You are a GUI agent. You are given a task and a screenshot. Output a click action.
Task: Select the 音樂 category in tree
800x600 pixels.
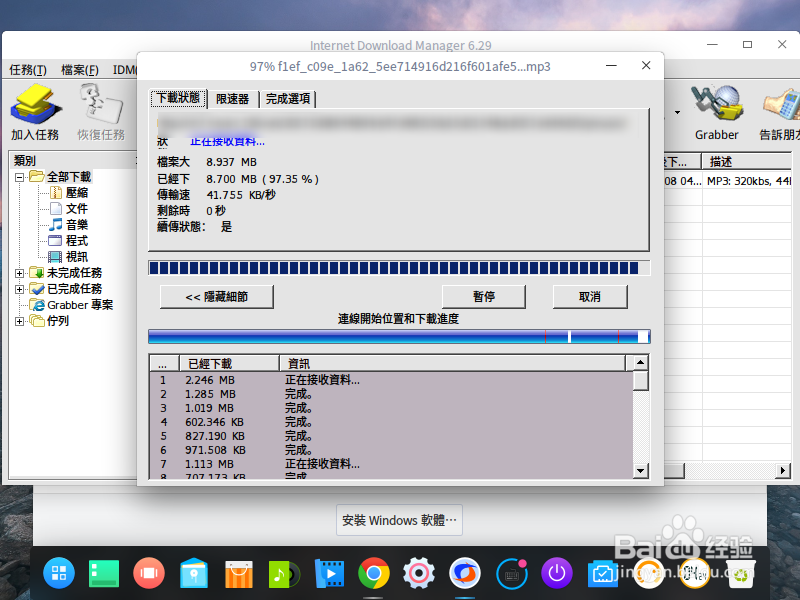coord(77,225)
